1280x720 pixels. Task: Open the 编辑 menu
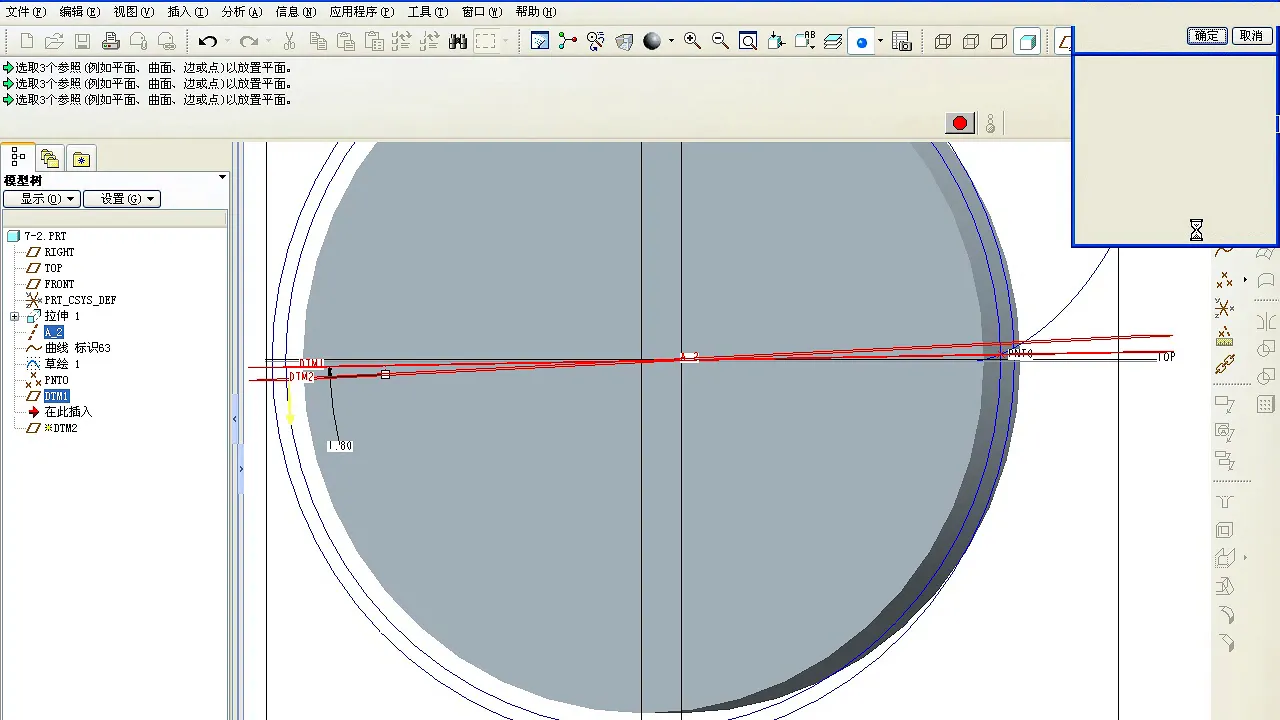(x=79, y=12)
